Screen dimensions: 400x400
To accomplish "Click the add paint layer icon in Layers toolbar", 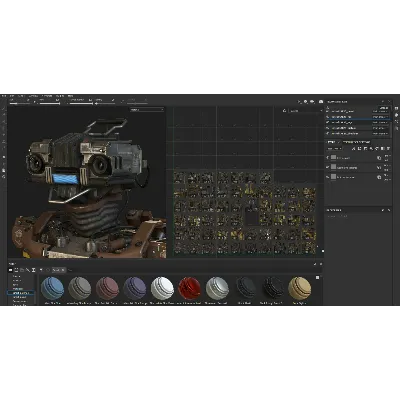I will pos(365,148).
